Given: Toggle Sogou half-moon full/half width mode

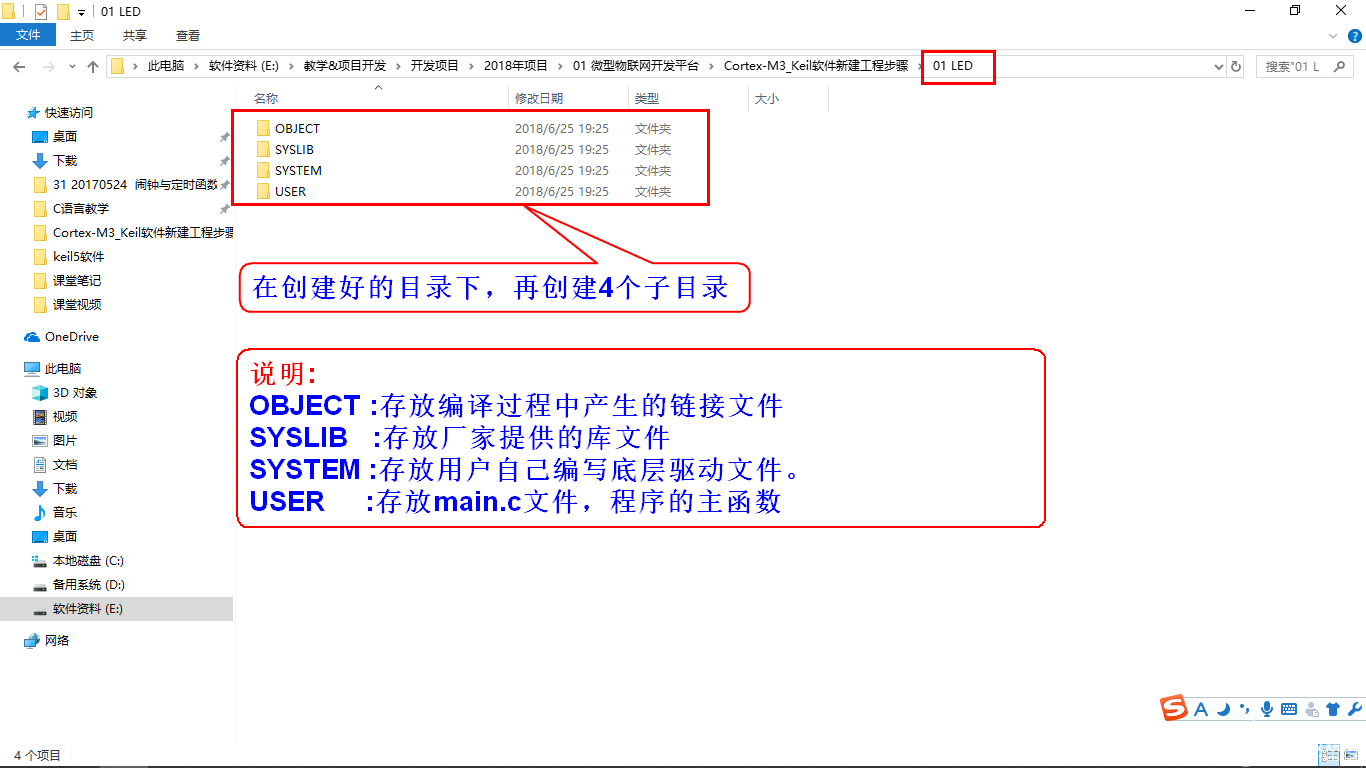Looking at the screenshot, I should click(x=1224, y=709).
